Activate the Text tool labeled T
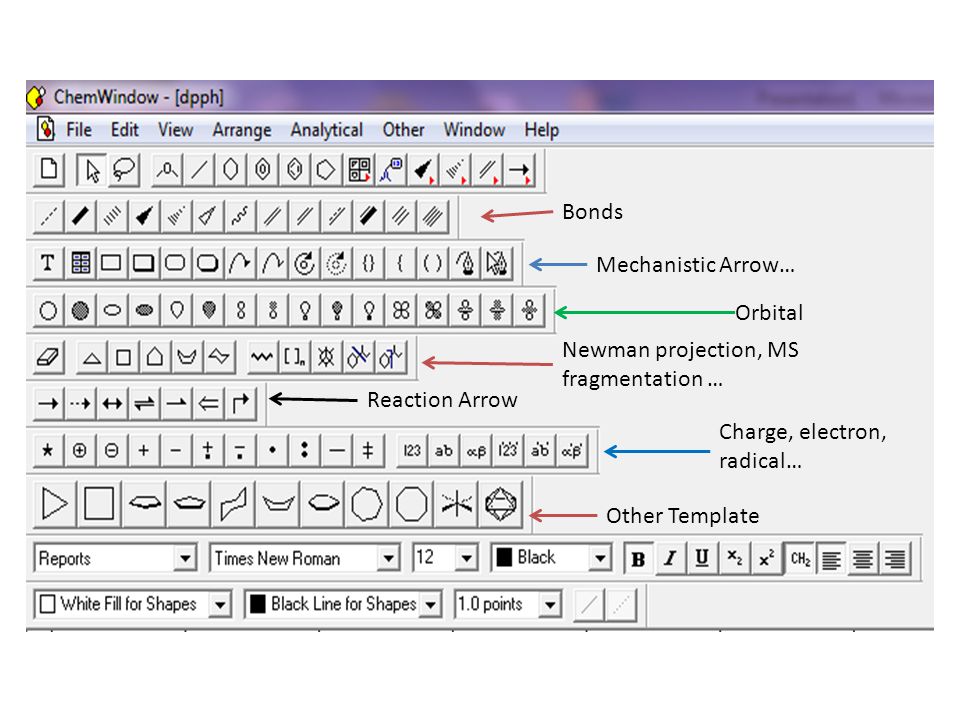This screenshot has width=960, height=720. pyautogui.click(x=48, y=263)
